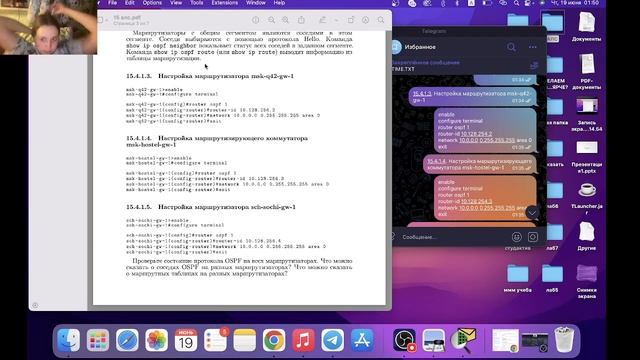Image resolution: width=640 pixels, height=360 pixels.
Task: Open the Preview markup toolbar icon
Action: point(365,20)
